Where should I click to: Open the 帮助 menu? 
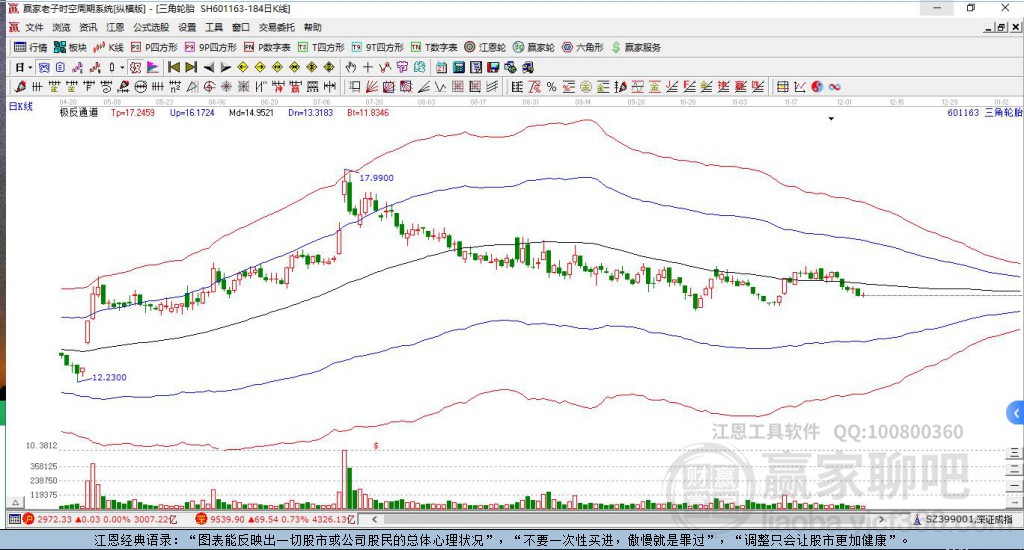[x=312, y=27]
